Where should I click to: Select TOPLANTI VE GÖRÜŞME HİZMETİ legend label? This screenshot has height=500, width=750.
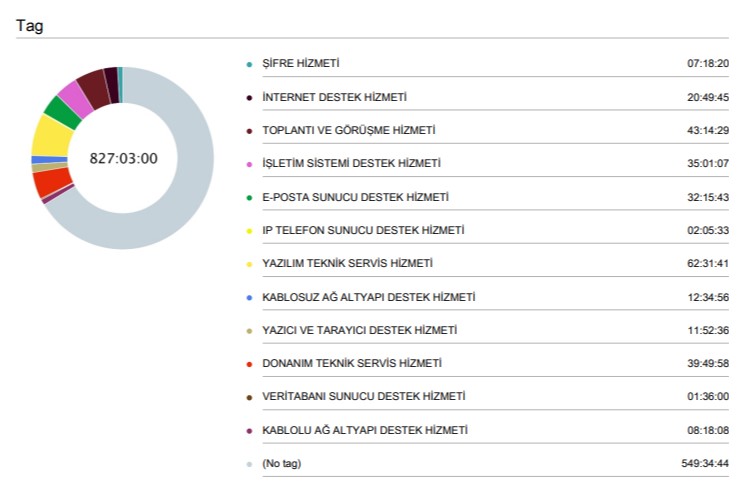349,130
